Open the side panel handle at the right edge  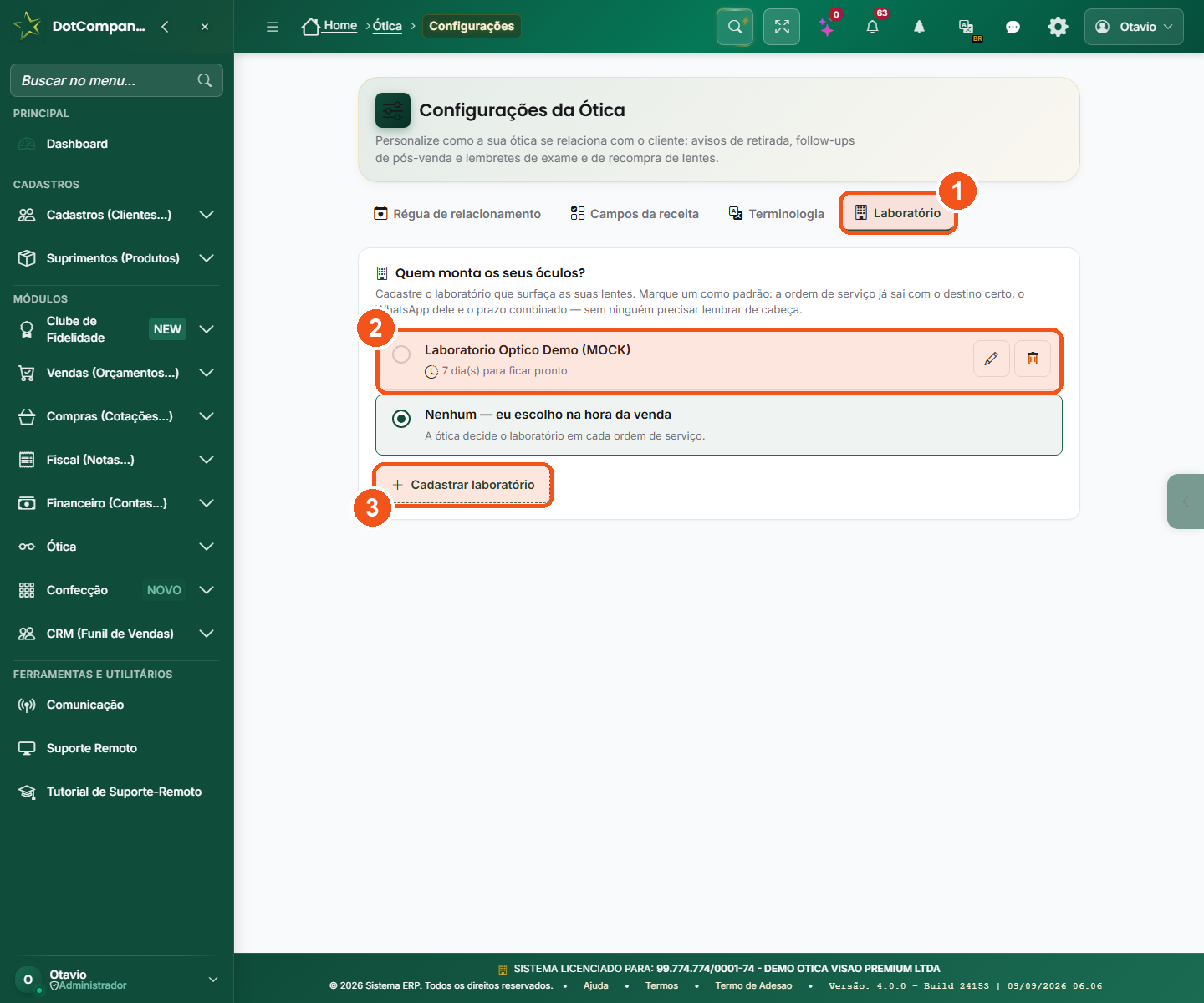(1186, 501)
